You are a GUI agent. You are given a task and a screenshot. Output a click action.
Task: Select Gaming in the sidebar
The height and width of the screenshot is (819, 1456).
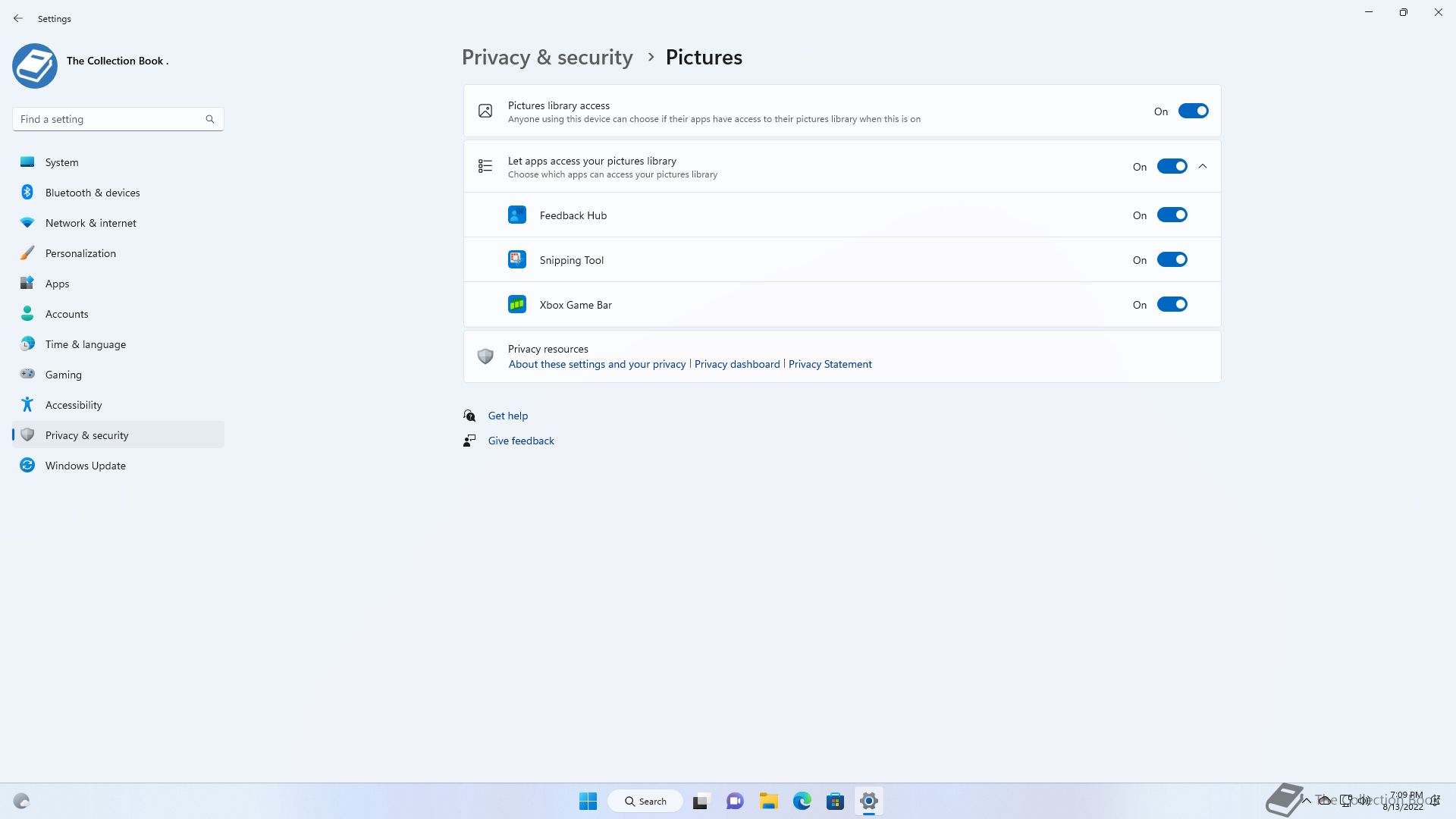[x=118, y=374]
